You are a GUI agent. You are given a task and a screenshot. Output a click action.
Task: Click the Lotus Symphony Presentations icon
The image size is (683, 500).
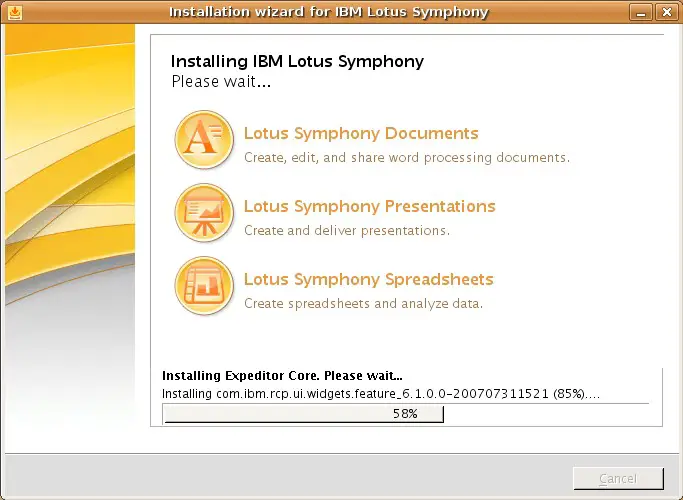click(x=204, y=213)
